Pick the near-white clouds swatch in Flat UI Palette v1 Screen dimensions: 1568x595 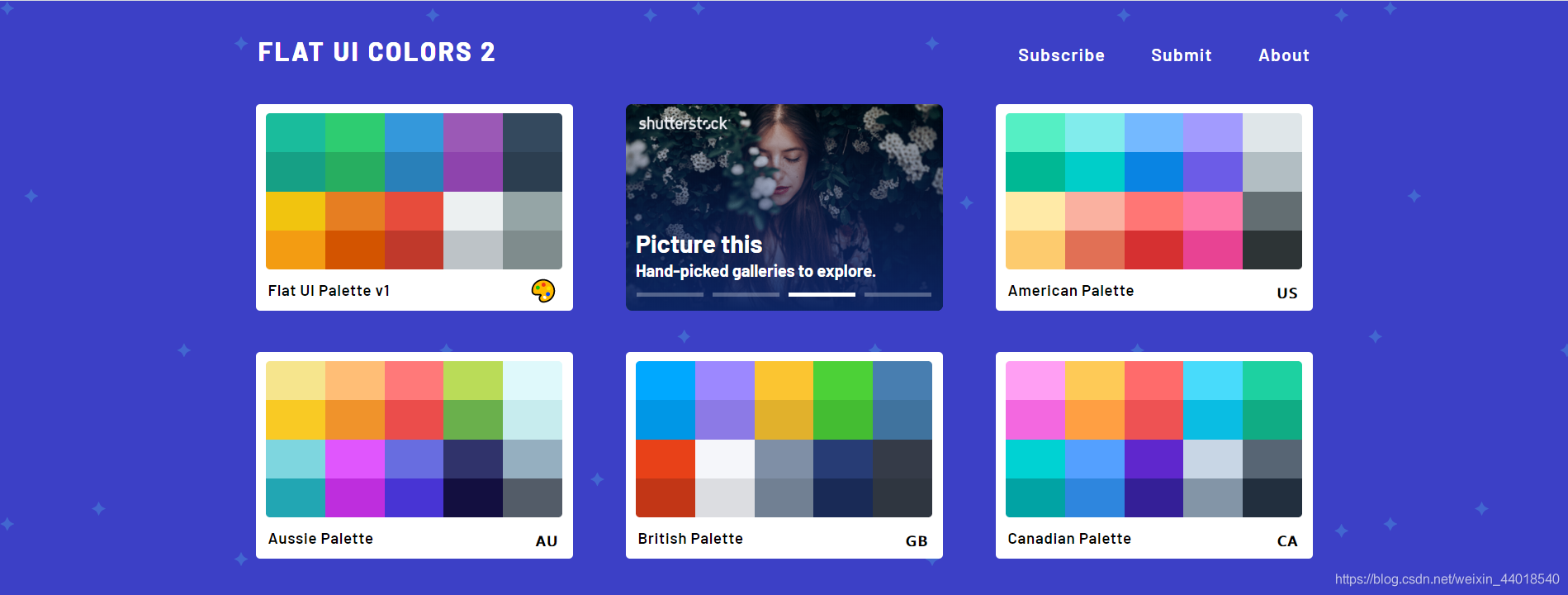pos(473,212)
